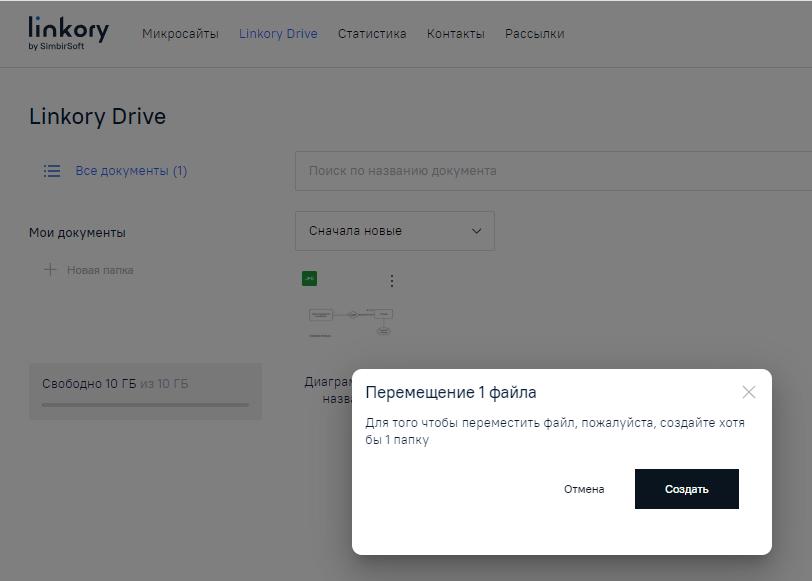812x581 pixels.
Task: Switch to the Рассылки tab
Action: pos(534,33)
